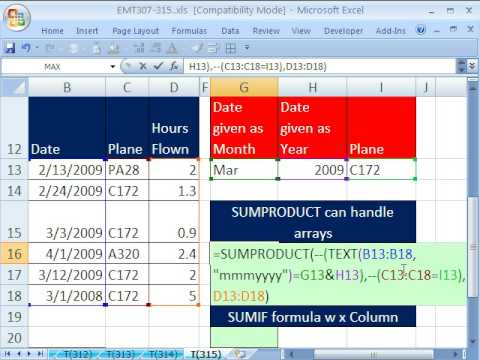480x360 pixels.
Task: Click the Excel Help question mark icon
Action: [x=421, y=30]
